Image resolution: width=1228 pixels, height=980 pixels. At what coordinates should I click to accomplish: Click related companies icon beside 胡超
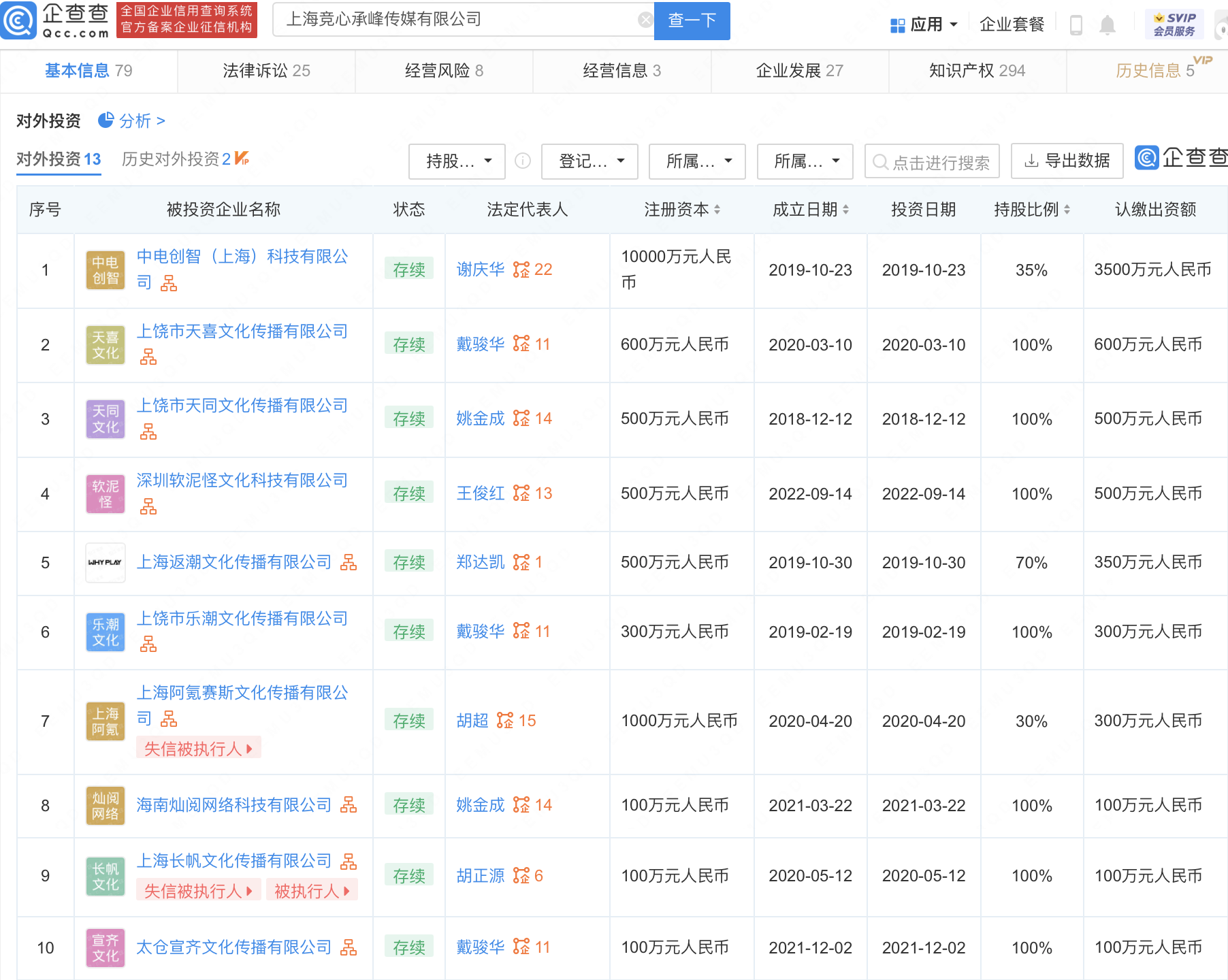point(505,721)
